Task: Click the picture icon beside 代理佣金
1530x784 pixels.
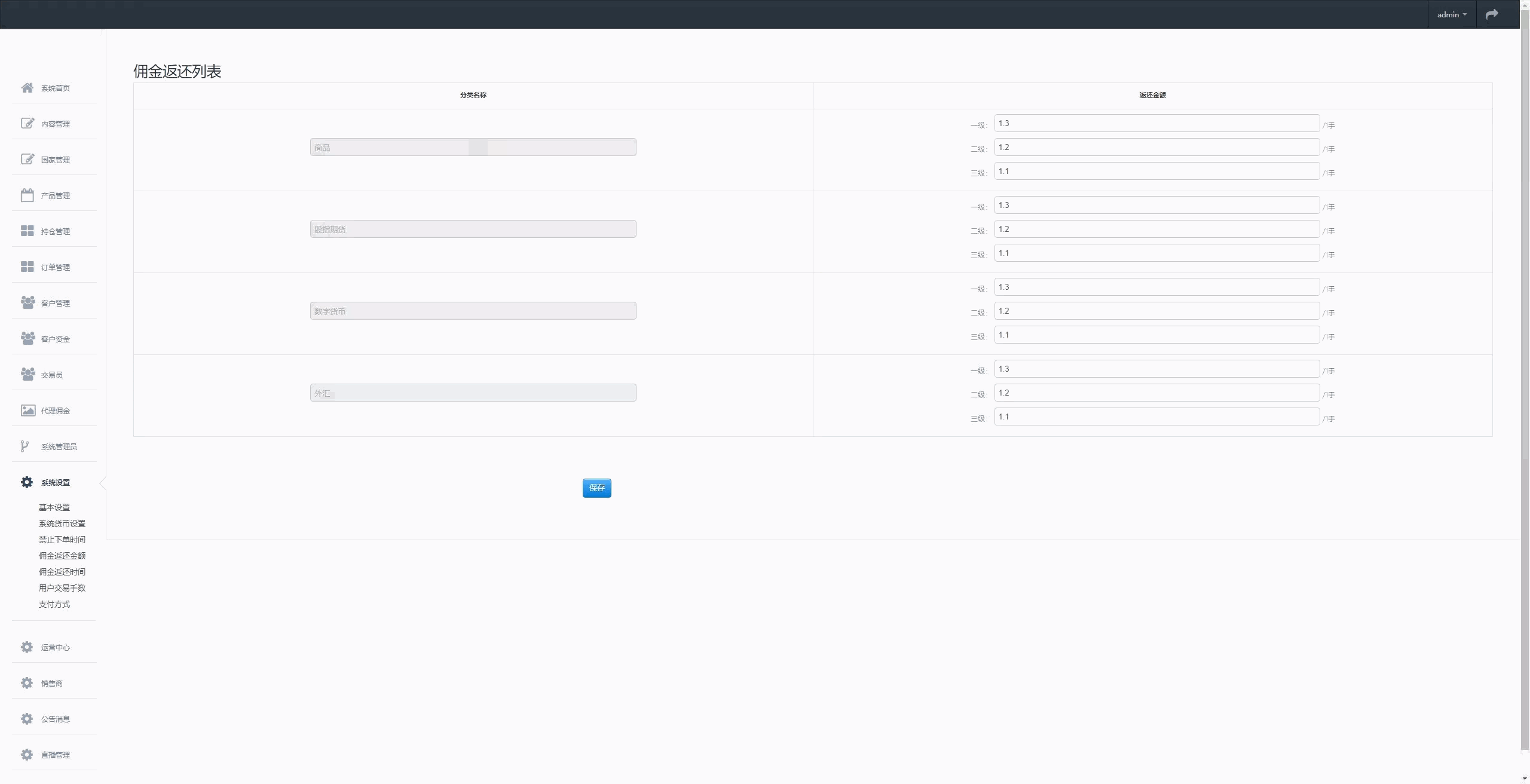Action: coord(27,411)
